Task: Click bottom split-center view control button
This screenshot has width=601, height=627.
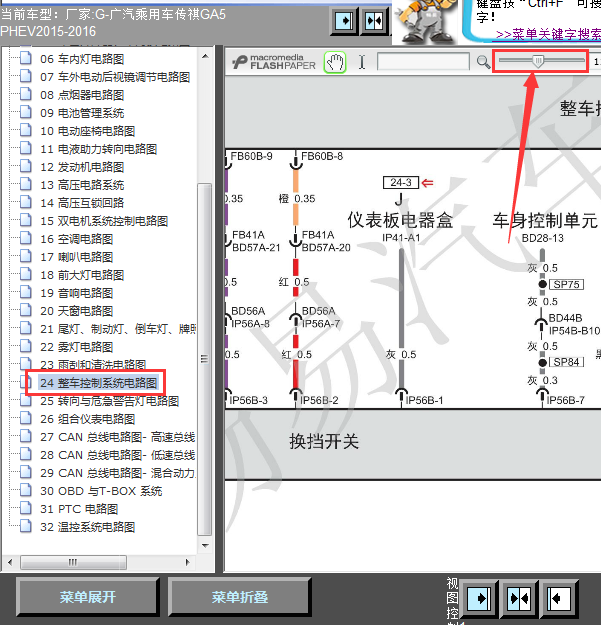Action: click(x=519, y=599)
